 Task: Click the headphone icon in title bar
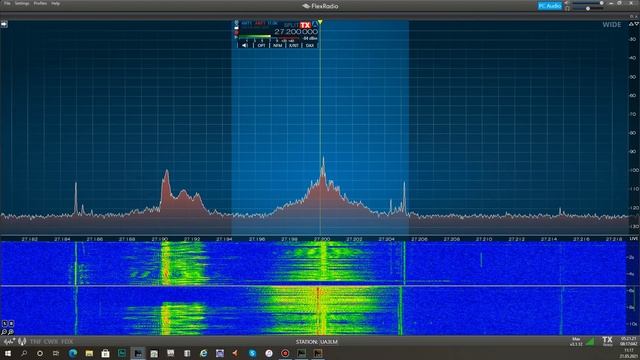pyautogui.click(x=567, y=8)
